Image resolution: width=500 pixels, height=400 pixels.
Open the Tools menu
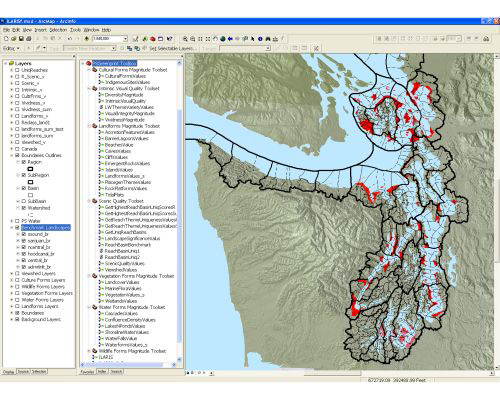tap(75, 30)
